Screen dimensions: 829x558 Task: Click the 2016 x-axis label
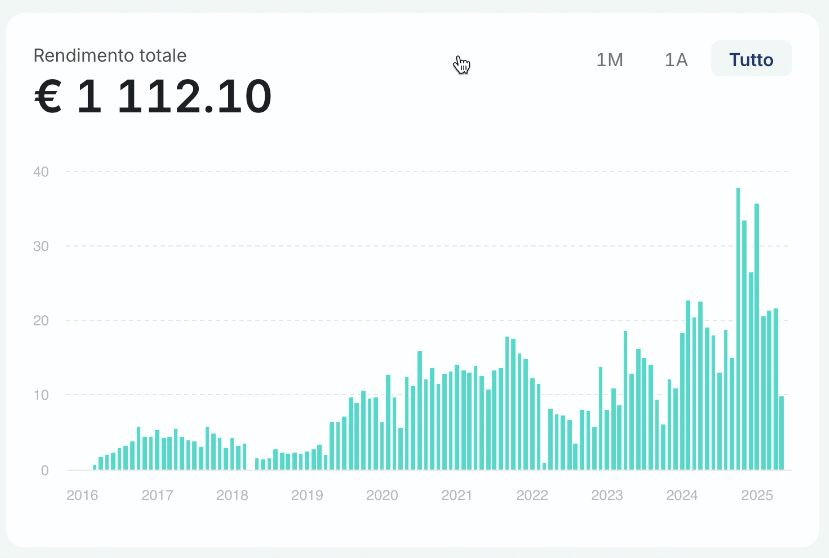coord(82,495)
